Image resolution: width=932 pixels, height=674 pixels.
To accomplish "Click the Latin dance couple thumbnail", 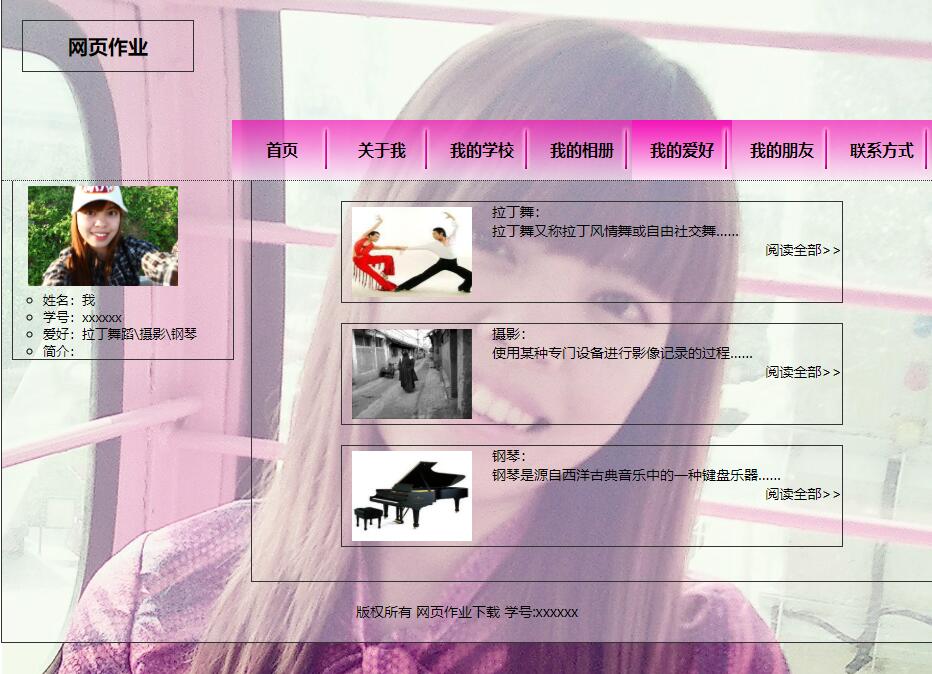I will (x=411, y=251).
